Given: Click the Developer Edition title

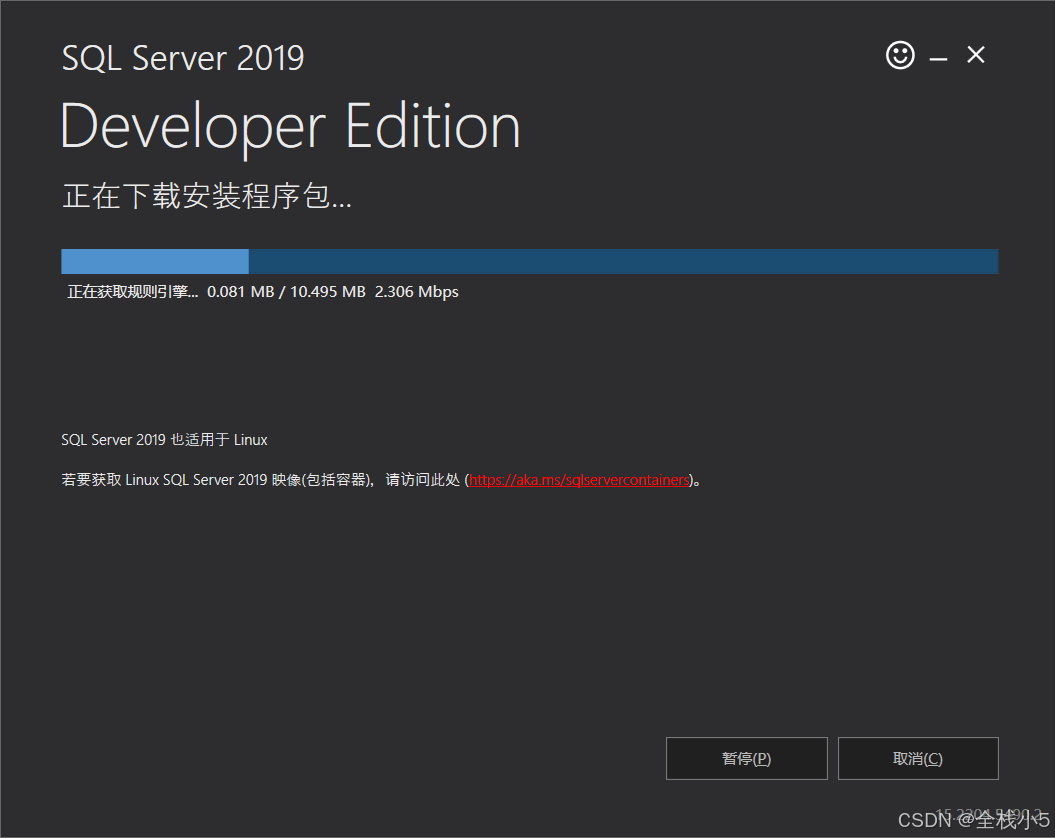Looking at the screenshot, I should click(x=290, y=125).
